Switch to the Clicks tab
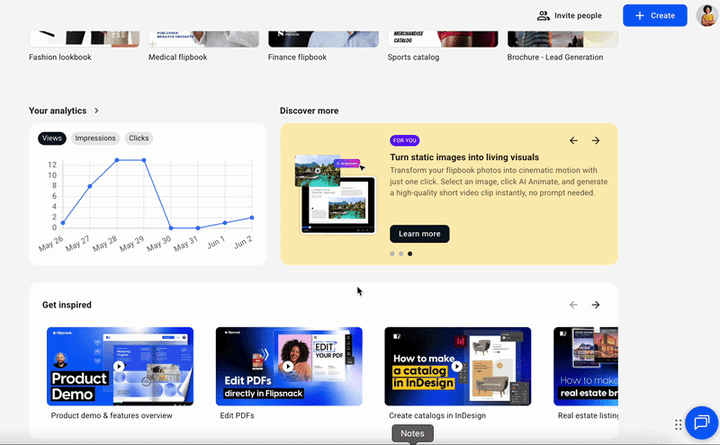Image resolution: width=720 pixels, height=445 pixels. click(x=139, y=138)
